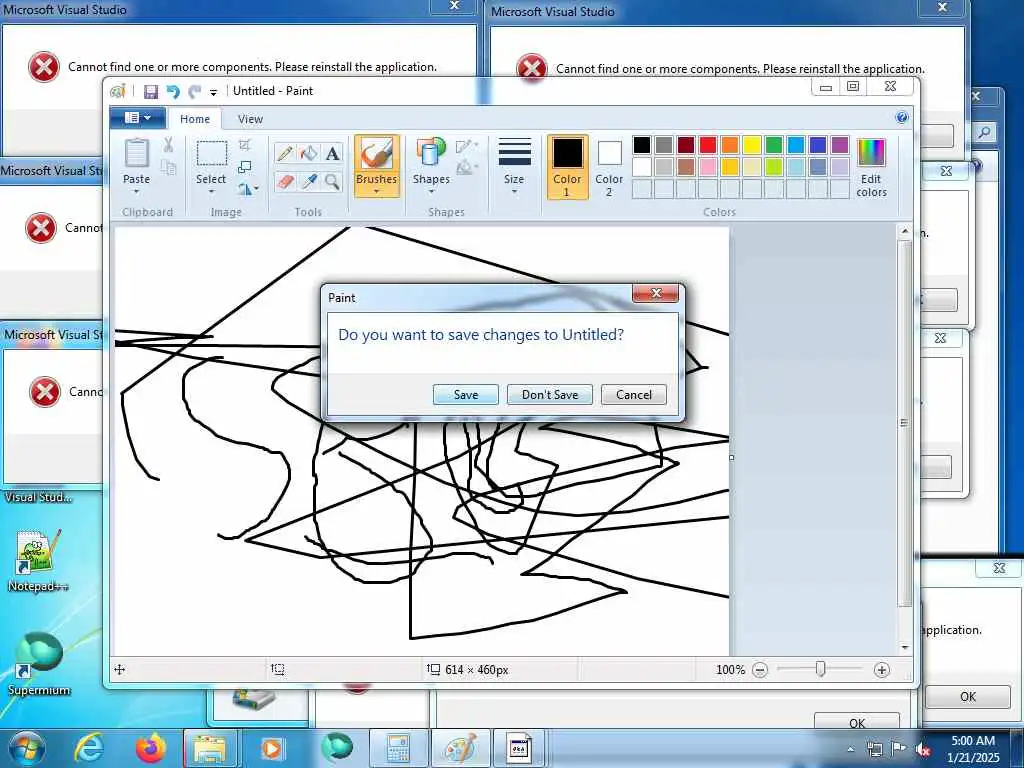Image resolution: width=1024 pixels, height=768 pixels.
Task: Select the Color picker eyedropper tool
Action: (308, 181)
